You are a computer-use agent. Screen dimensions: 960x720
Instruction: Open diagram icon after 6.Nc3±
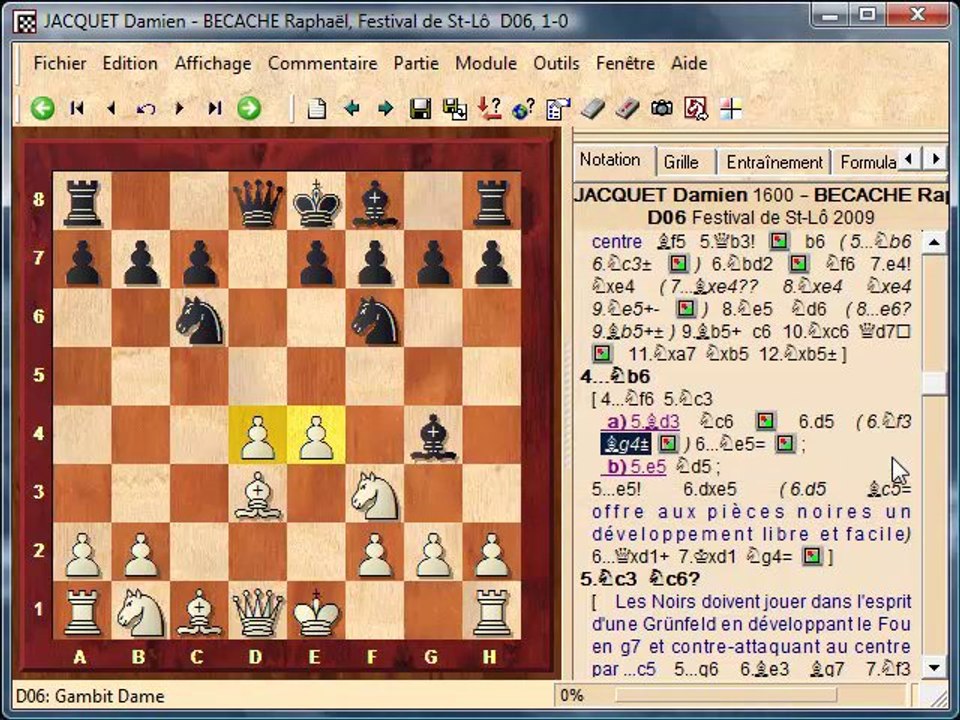(678, 264)
